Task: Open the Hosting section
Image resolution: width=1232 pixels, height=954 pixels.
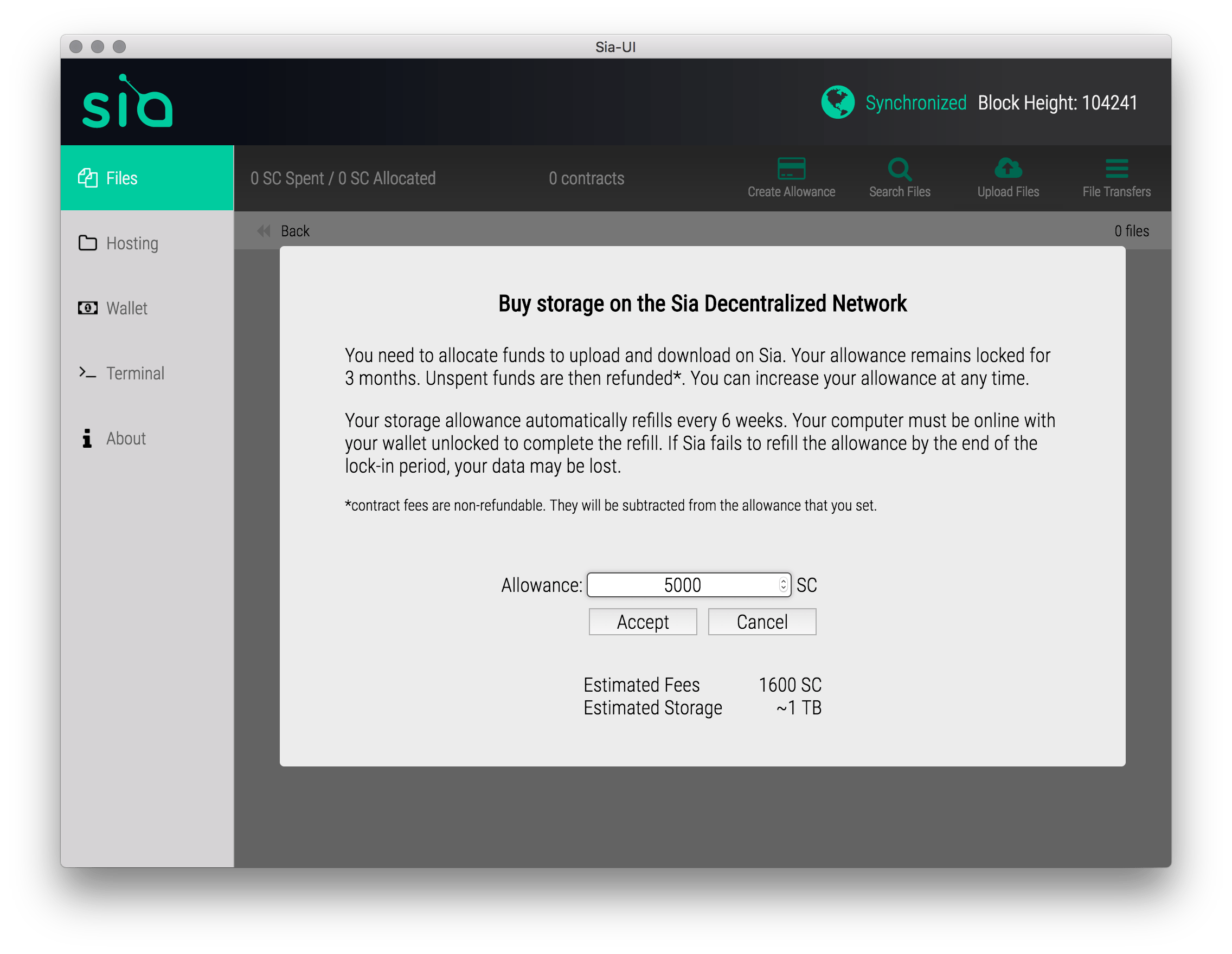Action: [x=146, y=243]
